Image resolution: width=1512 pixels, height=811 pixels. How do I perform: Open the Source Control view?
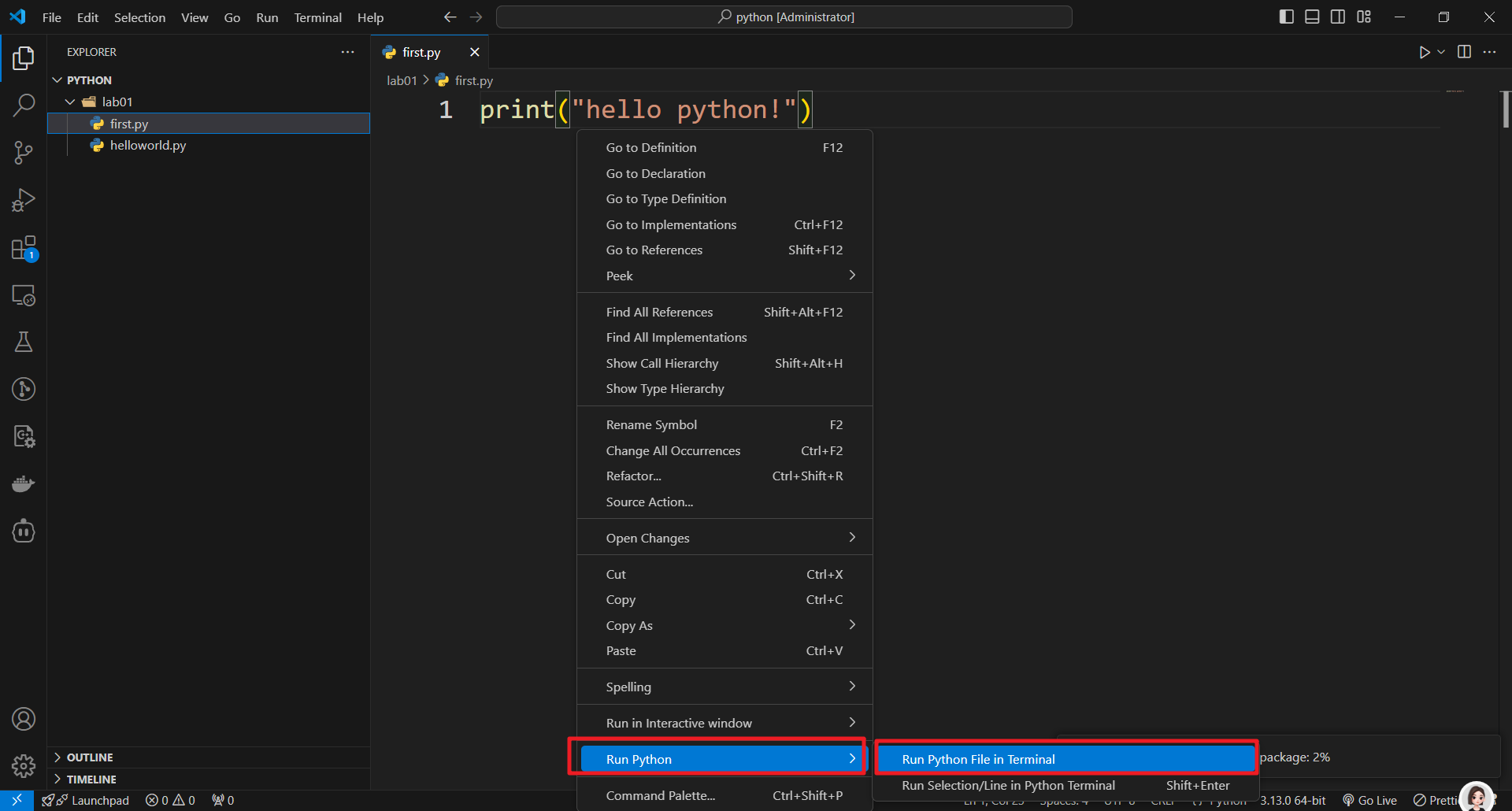(x=24, y=153)
